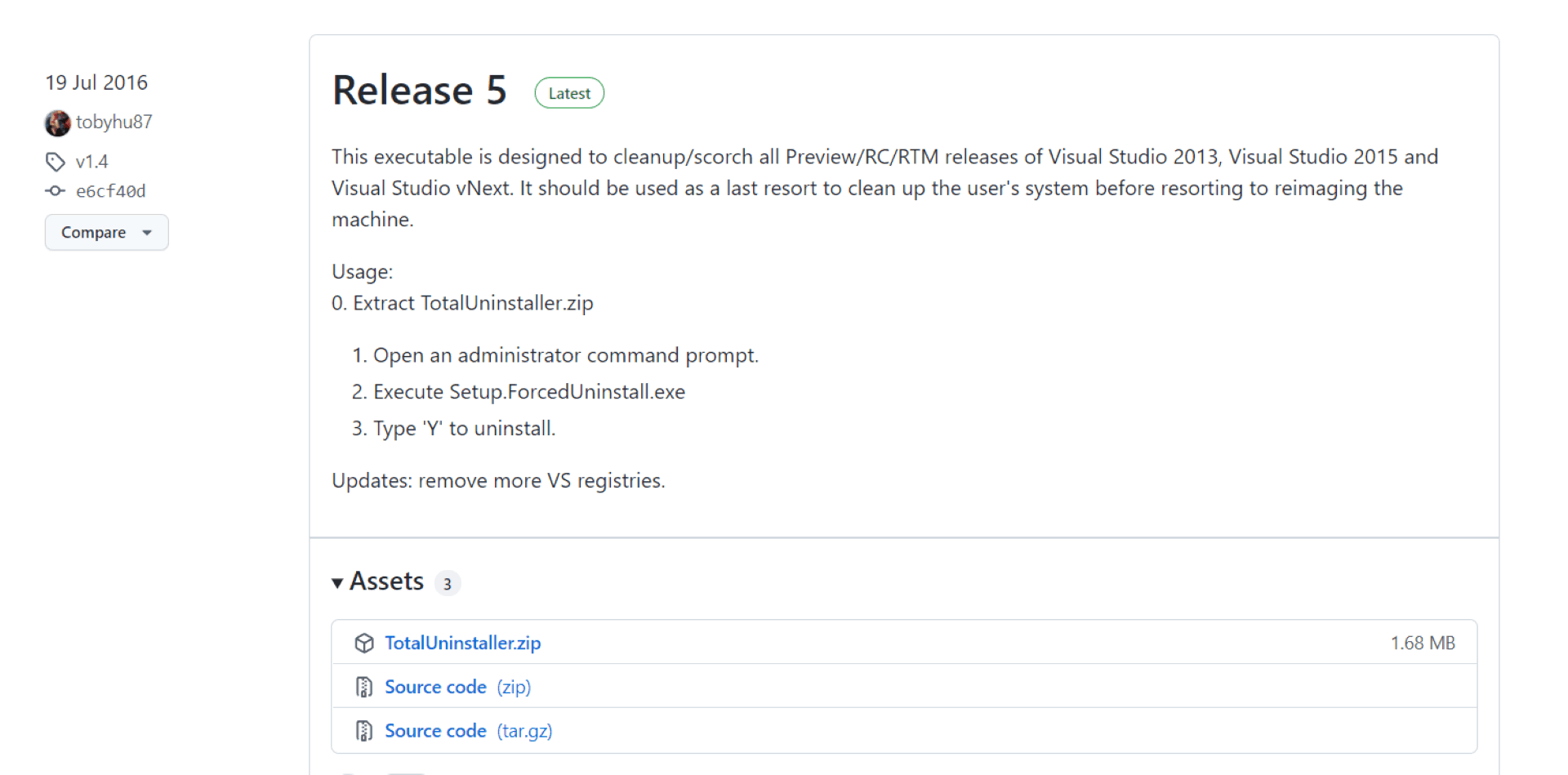Click the Release 5 title heading

420,90
